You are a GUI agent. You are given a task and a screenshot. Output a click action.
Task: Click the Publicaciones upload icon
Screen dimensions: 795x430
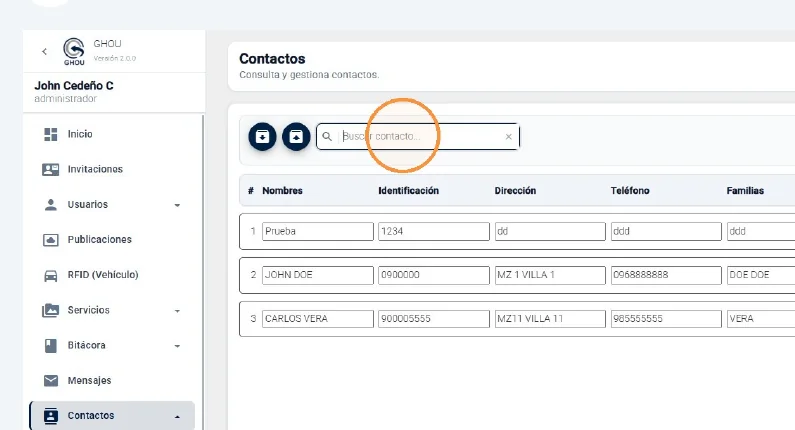point(51,240)
